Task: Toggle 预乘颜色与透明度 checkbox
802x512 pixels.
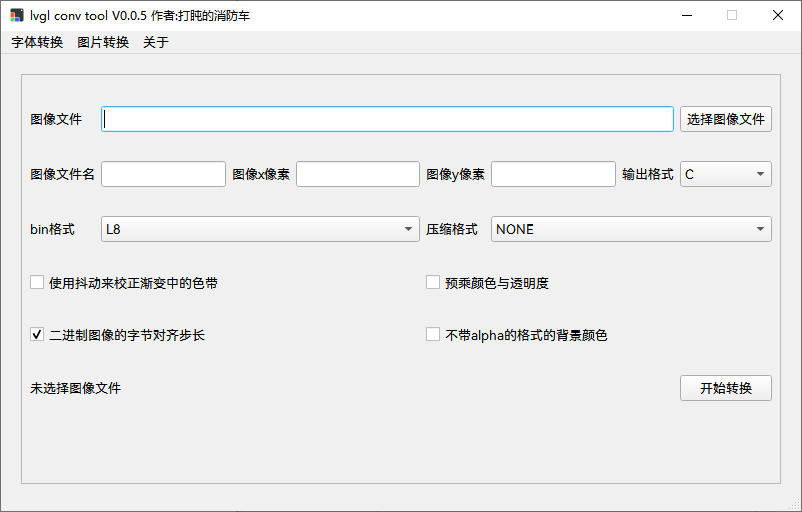Action: coord(433,283)
